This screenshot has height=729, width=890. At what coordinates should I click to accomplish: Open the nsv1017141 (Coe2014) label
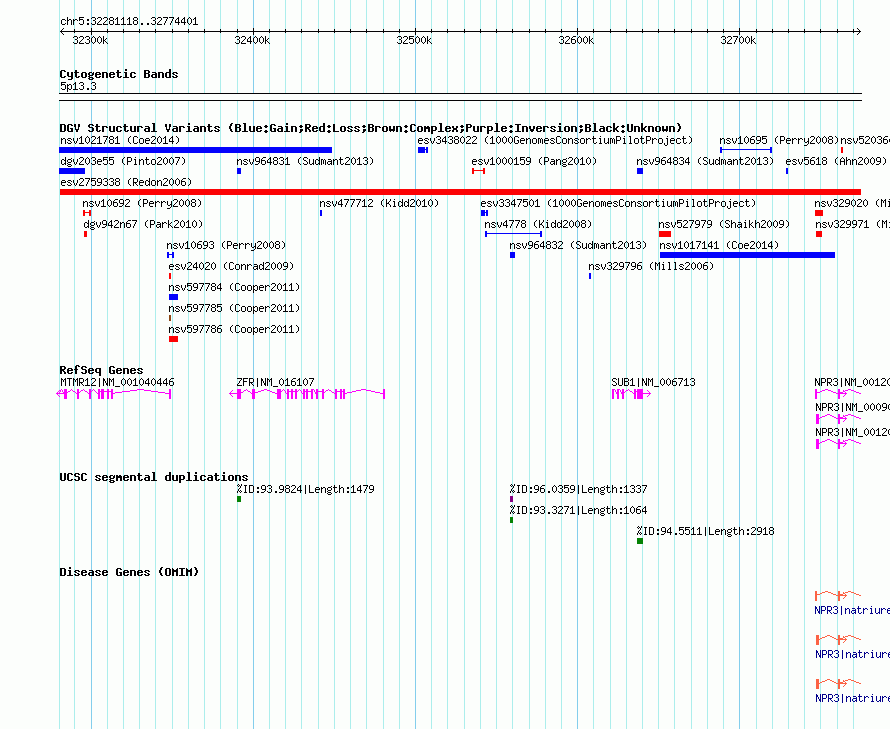[719, 245]
